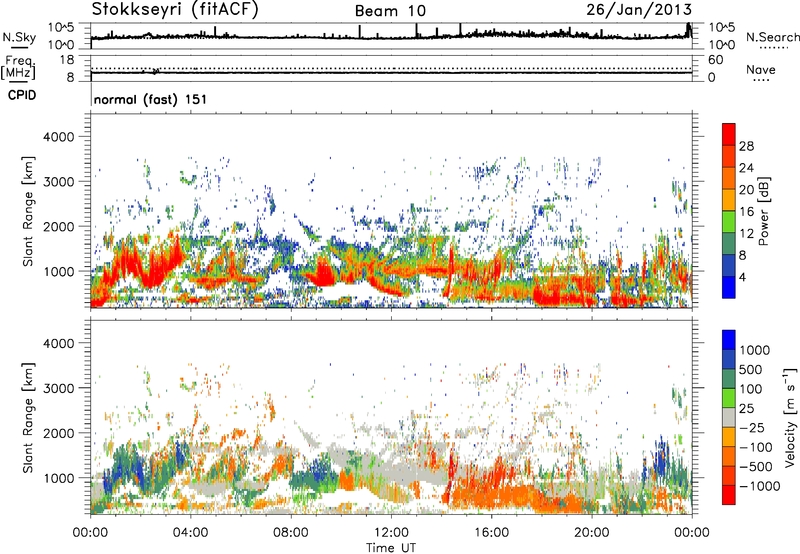This screenshot has height=554, width=800.
Task: Click "Slant Range [km]" label of velocity panel
Action: (28, 417)
